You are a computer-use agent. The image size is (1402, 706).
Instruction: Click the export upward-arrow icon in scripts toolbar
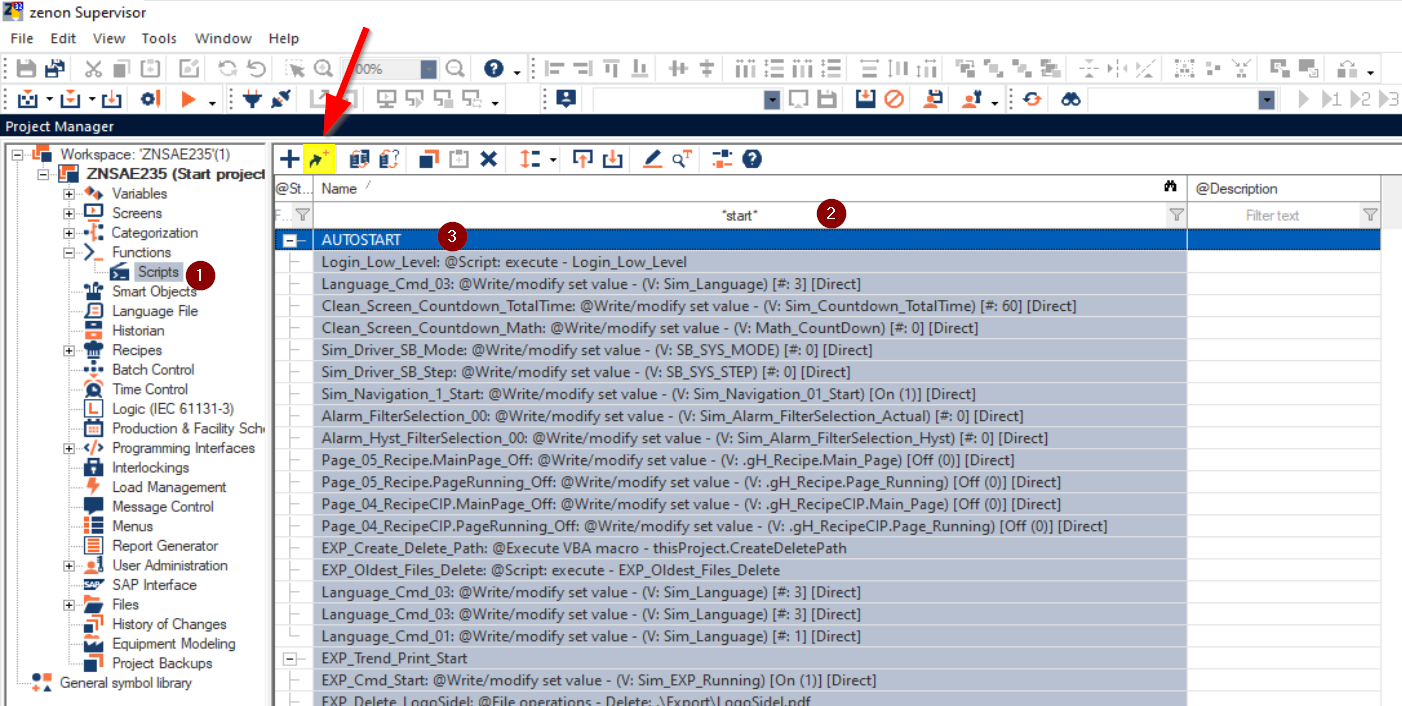[583, 158]
